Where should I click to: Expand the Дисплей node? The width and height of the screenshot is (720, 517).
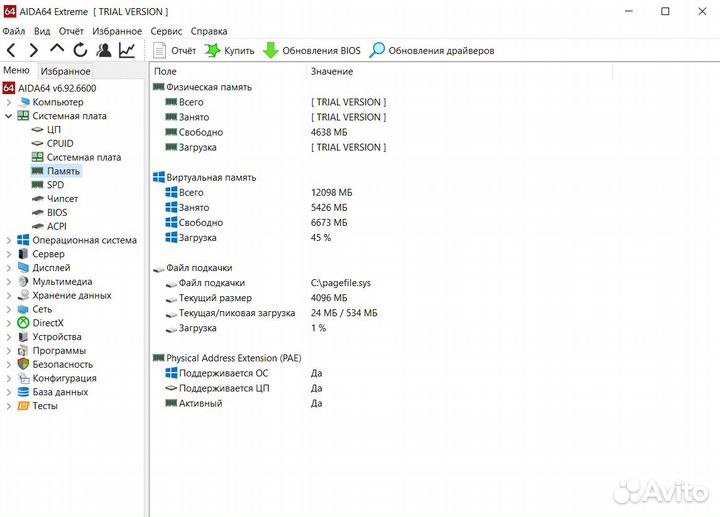(9, 268)
